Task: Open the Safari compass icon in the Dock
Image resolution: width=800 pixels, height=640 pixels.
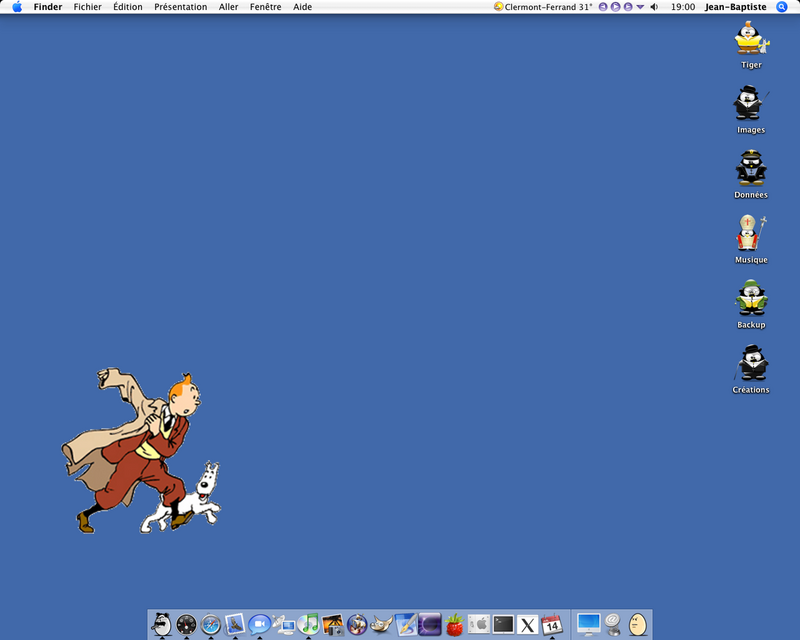Action: [x=211, y=625]
